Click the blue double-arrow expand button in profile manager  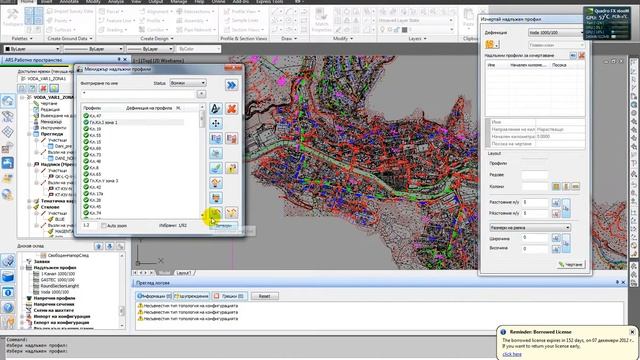pos(231,85)
